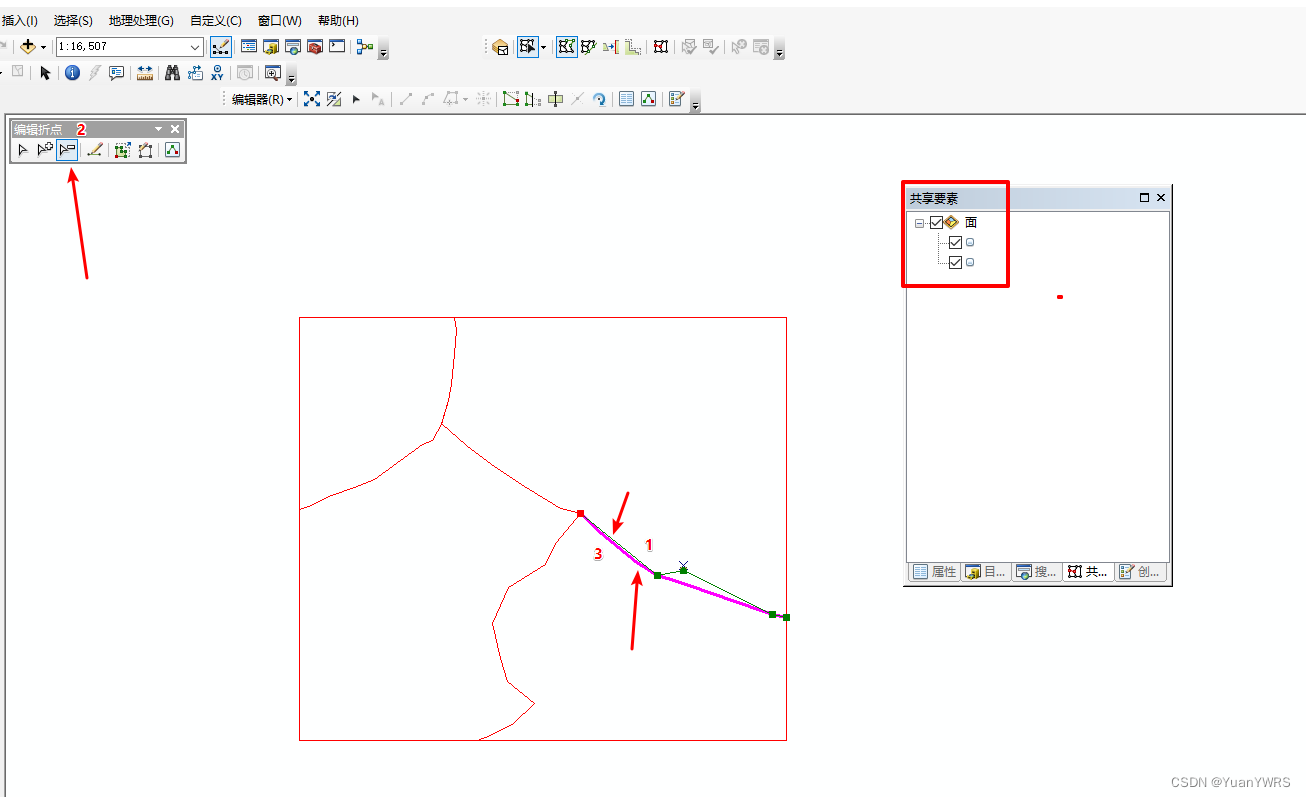The height and width of the screenshot is (797, 1306).
Task: Click the Generalize Edge topology tool
Action: tap(633, 47)
